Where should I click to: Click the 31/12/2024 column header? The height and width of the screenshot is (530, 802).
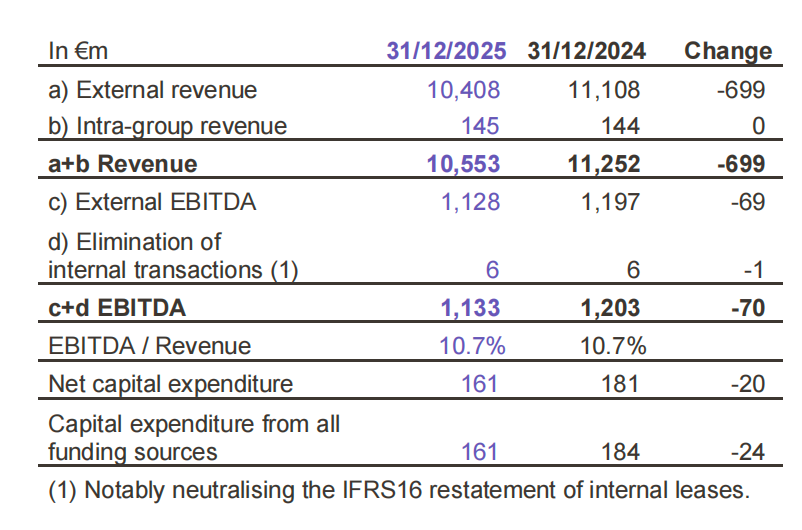pyautogui.click(x=586, y=51)
